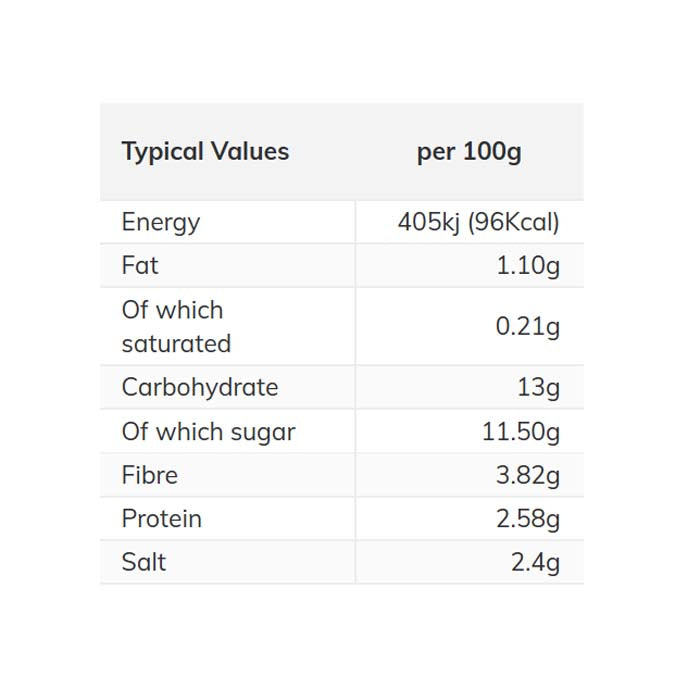700x700 pixels.
Task: Click the 'per 100g' column header
Action: 469,152
